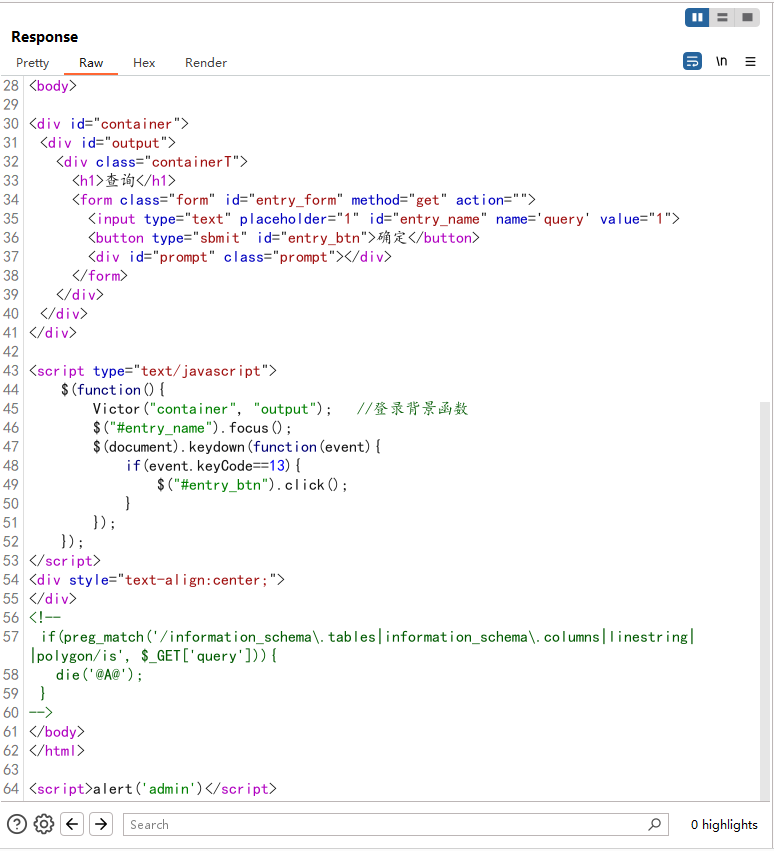The height and width of the screenshot is (851, 774).
Task: Open search settings gear icon
Action: pos(44,824)
